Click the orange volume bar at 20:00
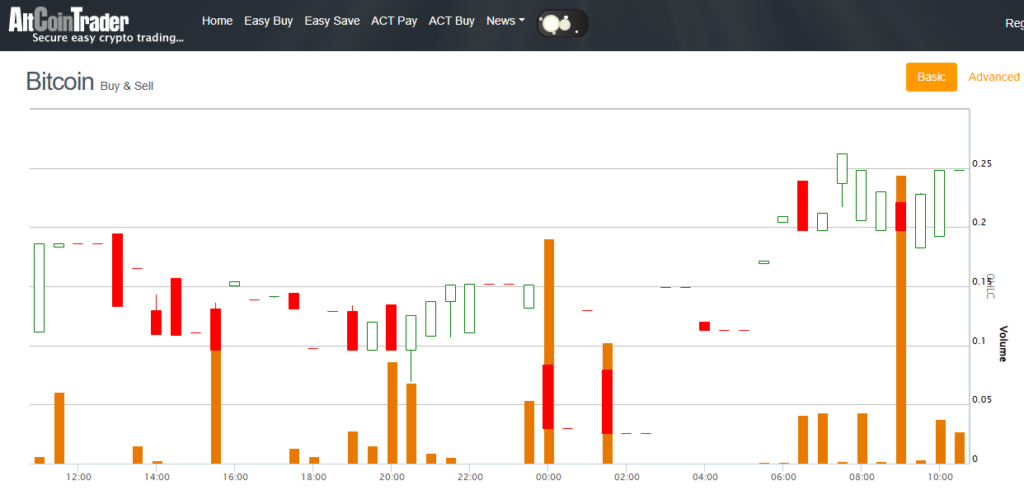 (392, 413)
